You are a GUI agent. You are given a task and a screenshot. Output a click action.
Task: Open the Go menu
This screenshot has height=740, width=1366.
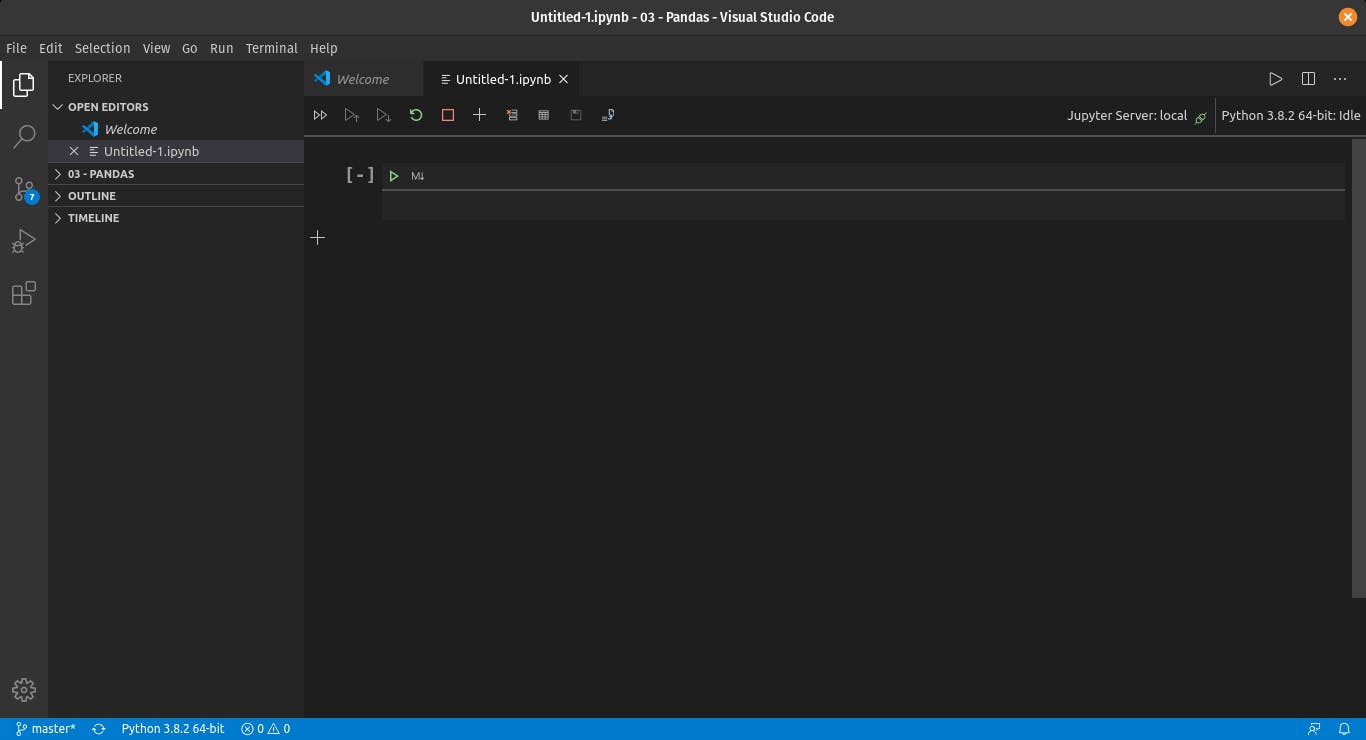[x=190, y=48]
